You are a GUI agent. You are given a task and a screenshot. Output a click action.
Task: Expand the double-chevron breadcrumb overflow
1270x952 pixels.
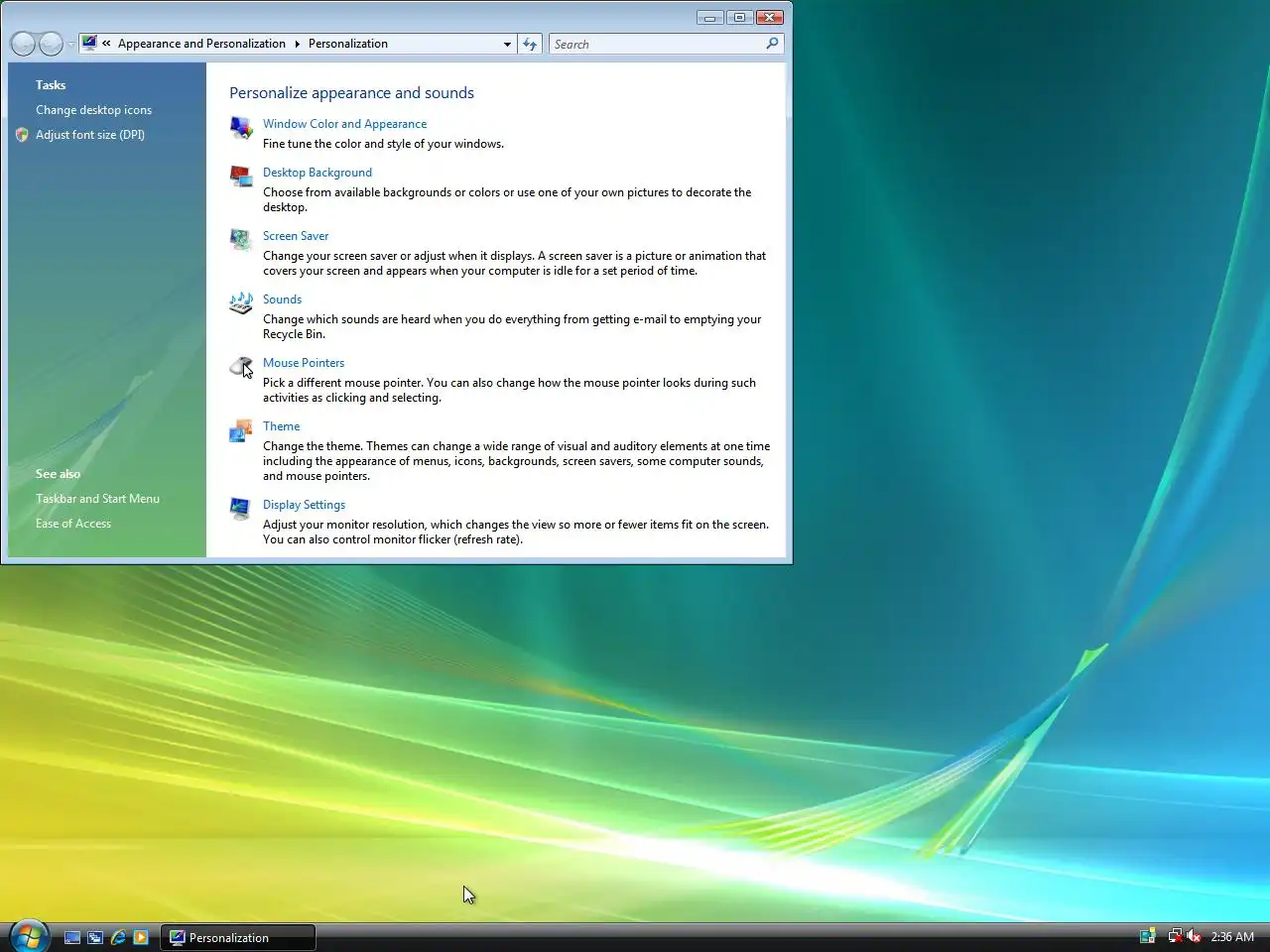pyautogui.click(x=106, y=44)
